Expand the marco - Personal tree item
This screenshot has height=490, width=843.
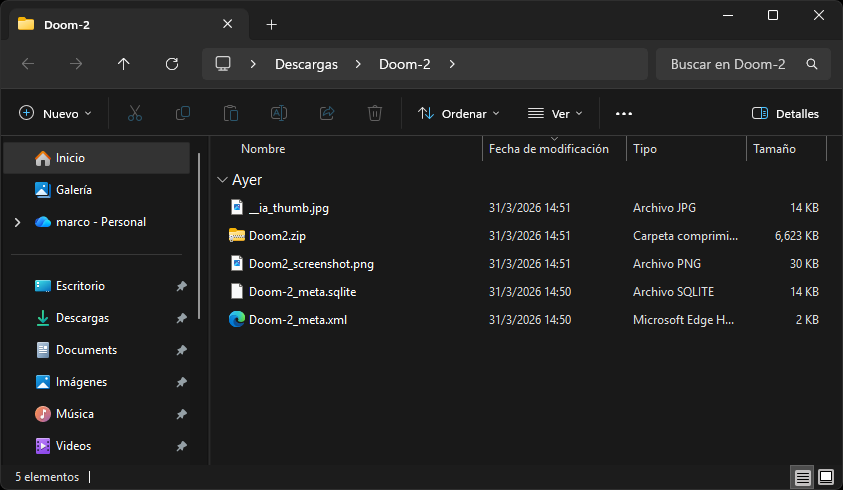click(17, 222)
